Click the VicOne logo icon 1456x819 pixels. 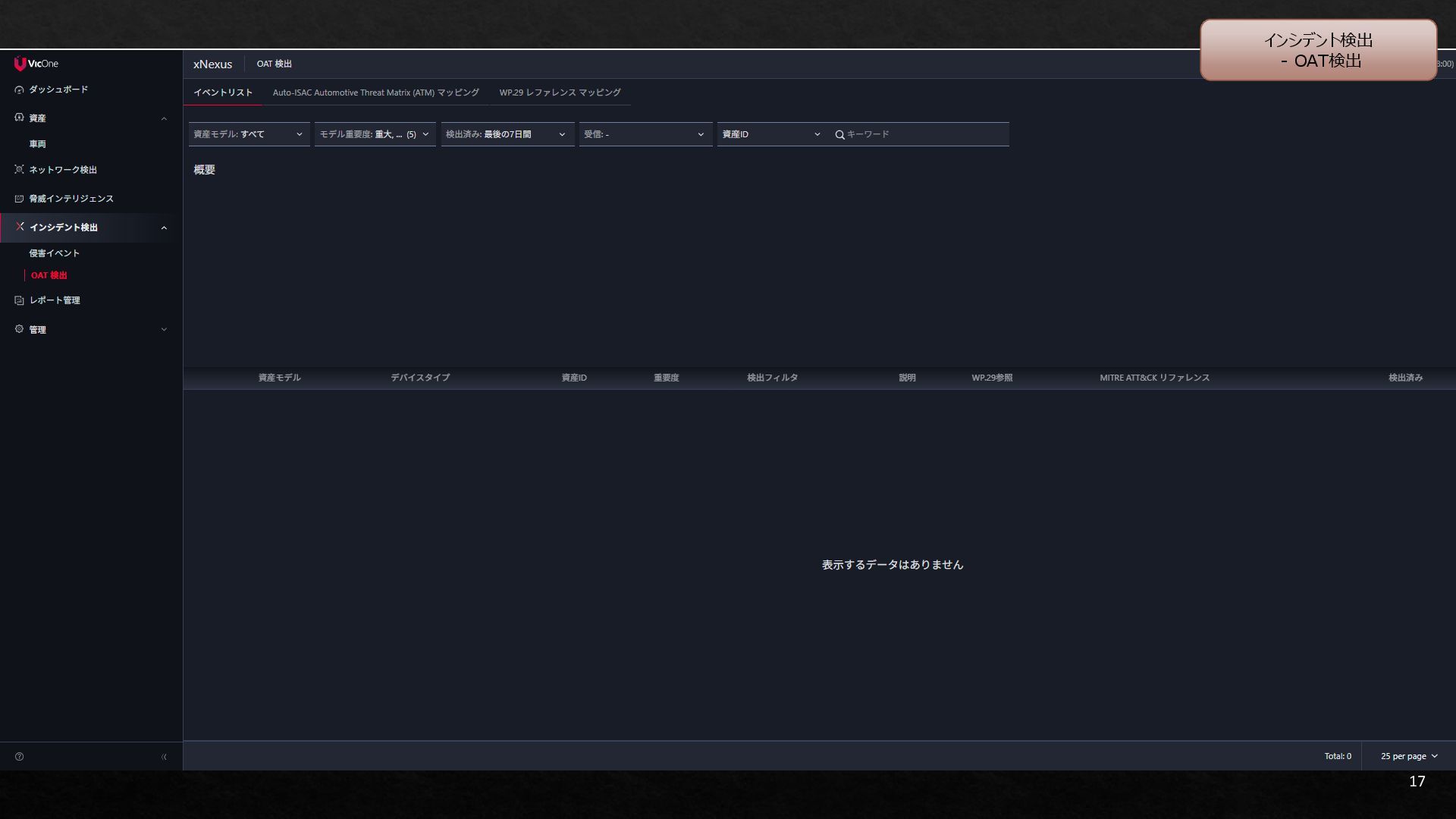20,64
